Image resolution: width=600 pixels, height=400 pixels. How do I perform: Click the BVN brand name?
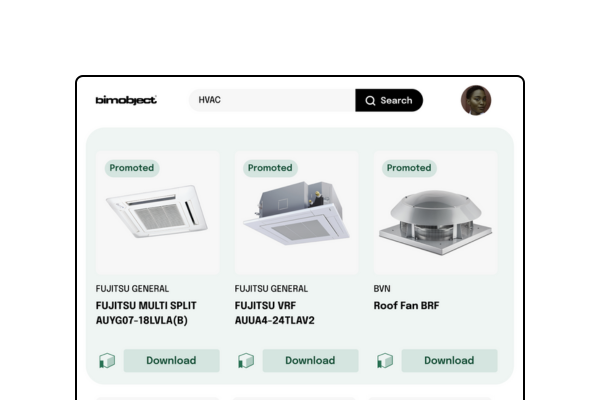[382, 289]
